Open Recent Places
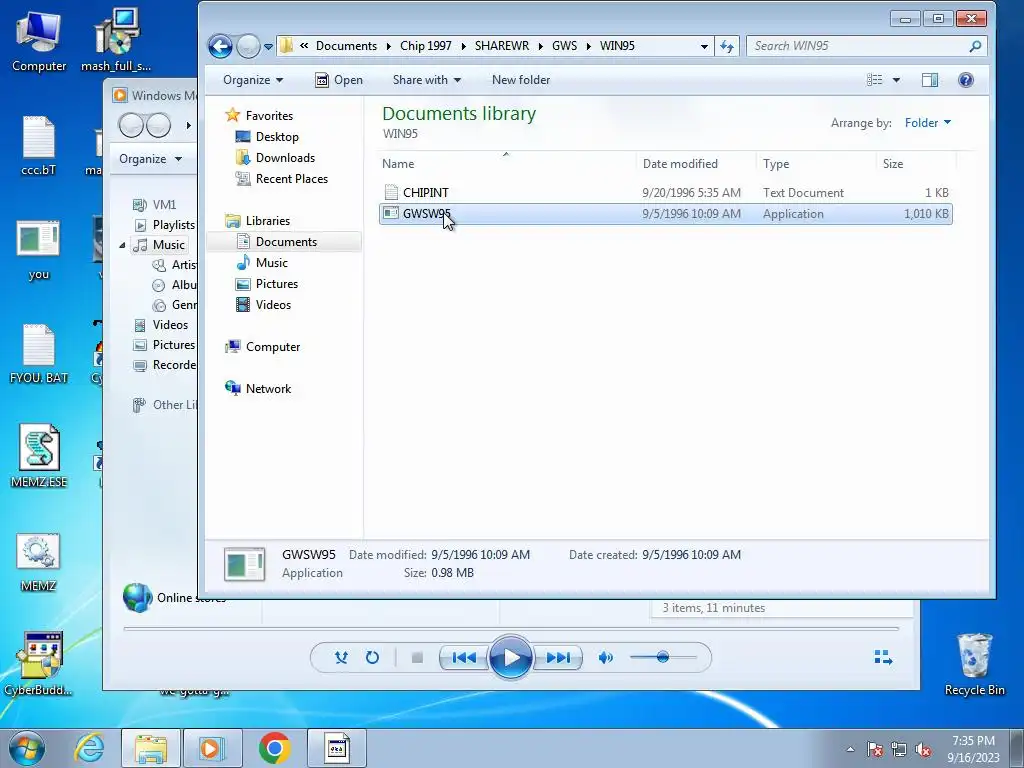 click(x=281, y=178)
